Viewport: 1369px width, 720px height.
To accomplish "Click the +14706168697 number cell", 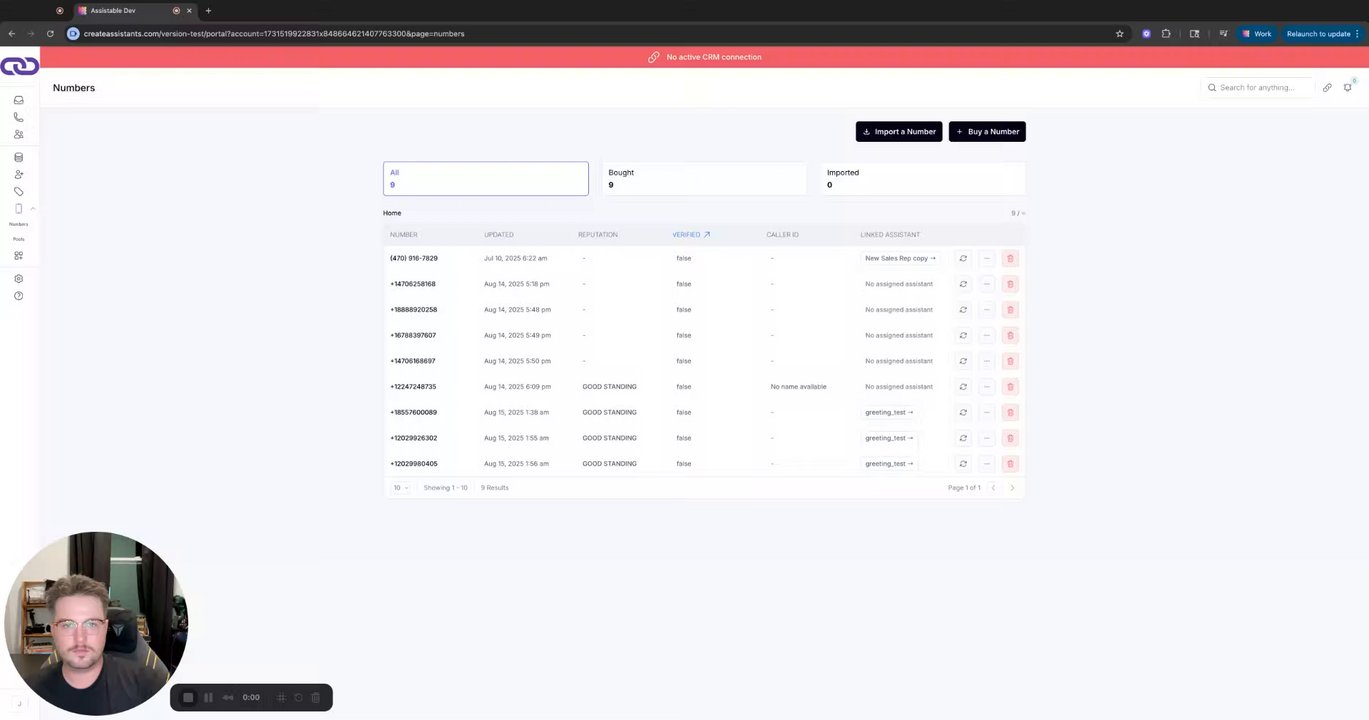I will pos(413,361).
